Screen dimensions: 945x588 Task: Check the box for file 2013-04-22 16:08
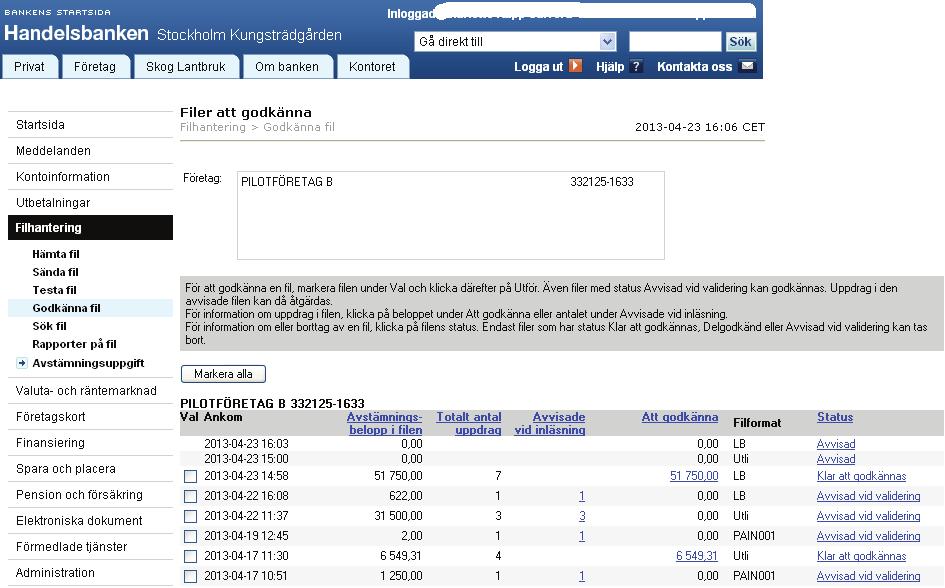190,496
